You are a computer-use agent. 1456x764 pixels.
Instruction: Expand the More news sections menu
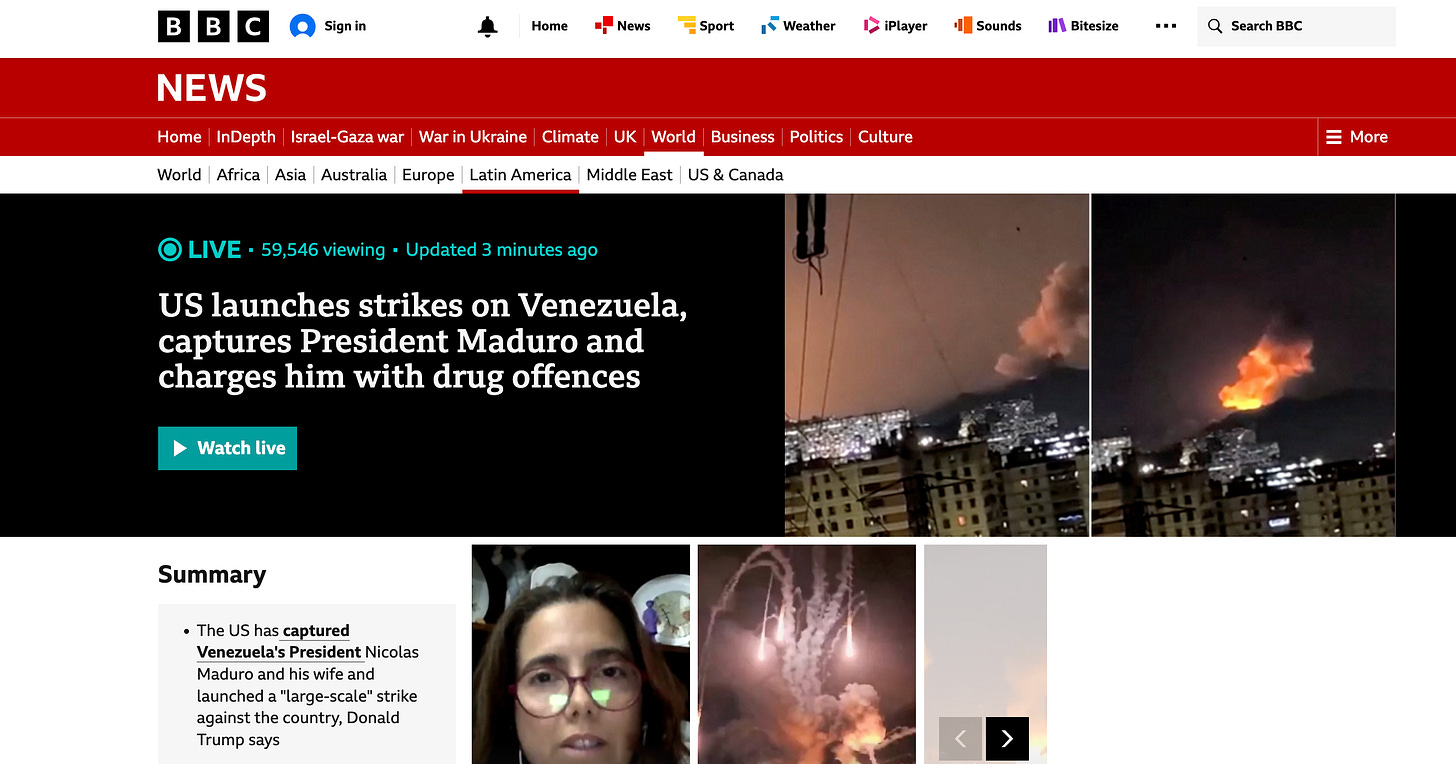[1356, 137]
